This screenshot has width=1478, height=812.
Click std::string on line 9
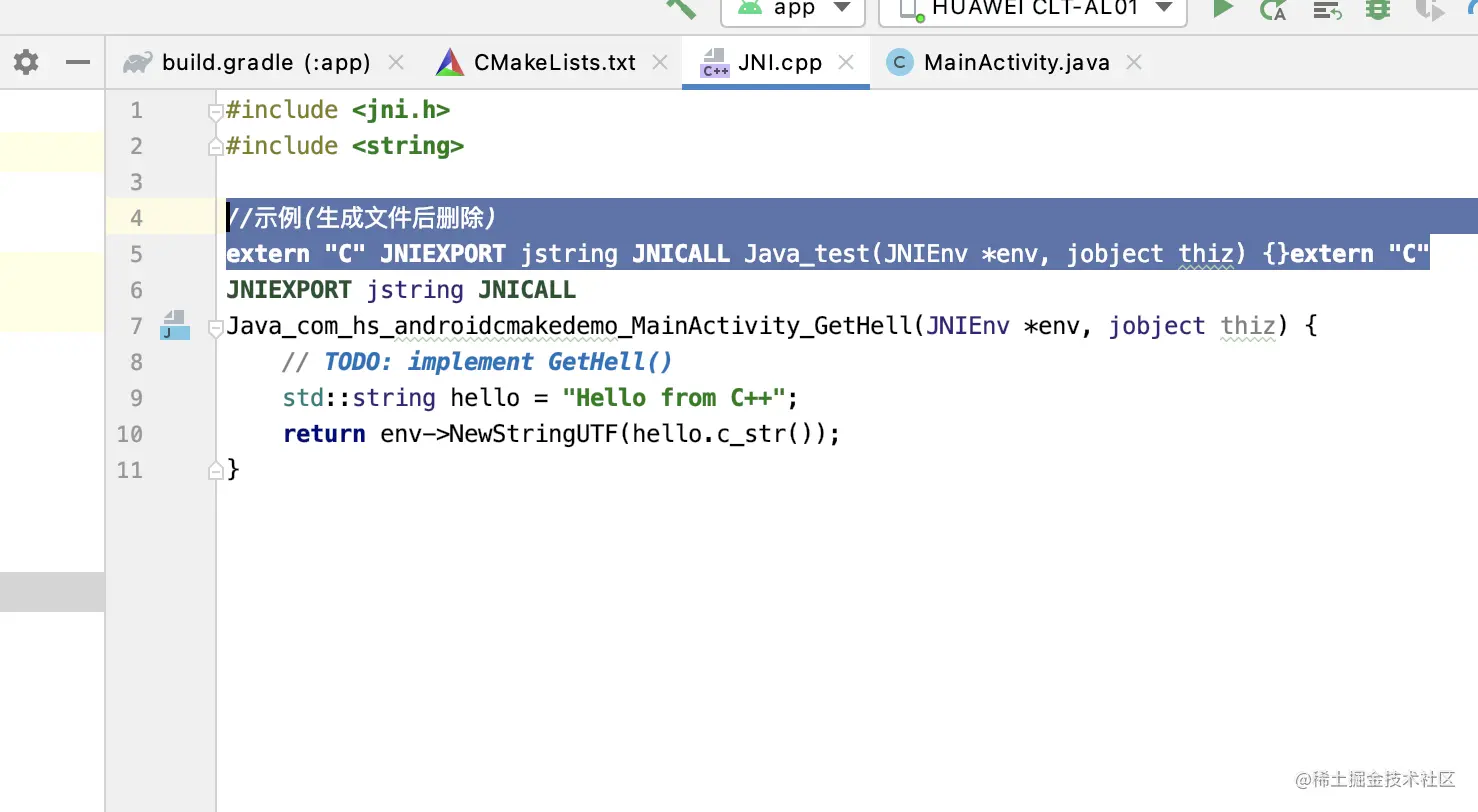tap(359, 398)
